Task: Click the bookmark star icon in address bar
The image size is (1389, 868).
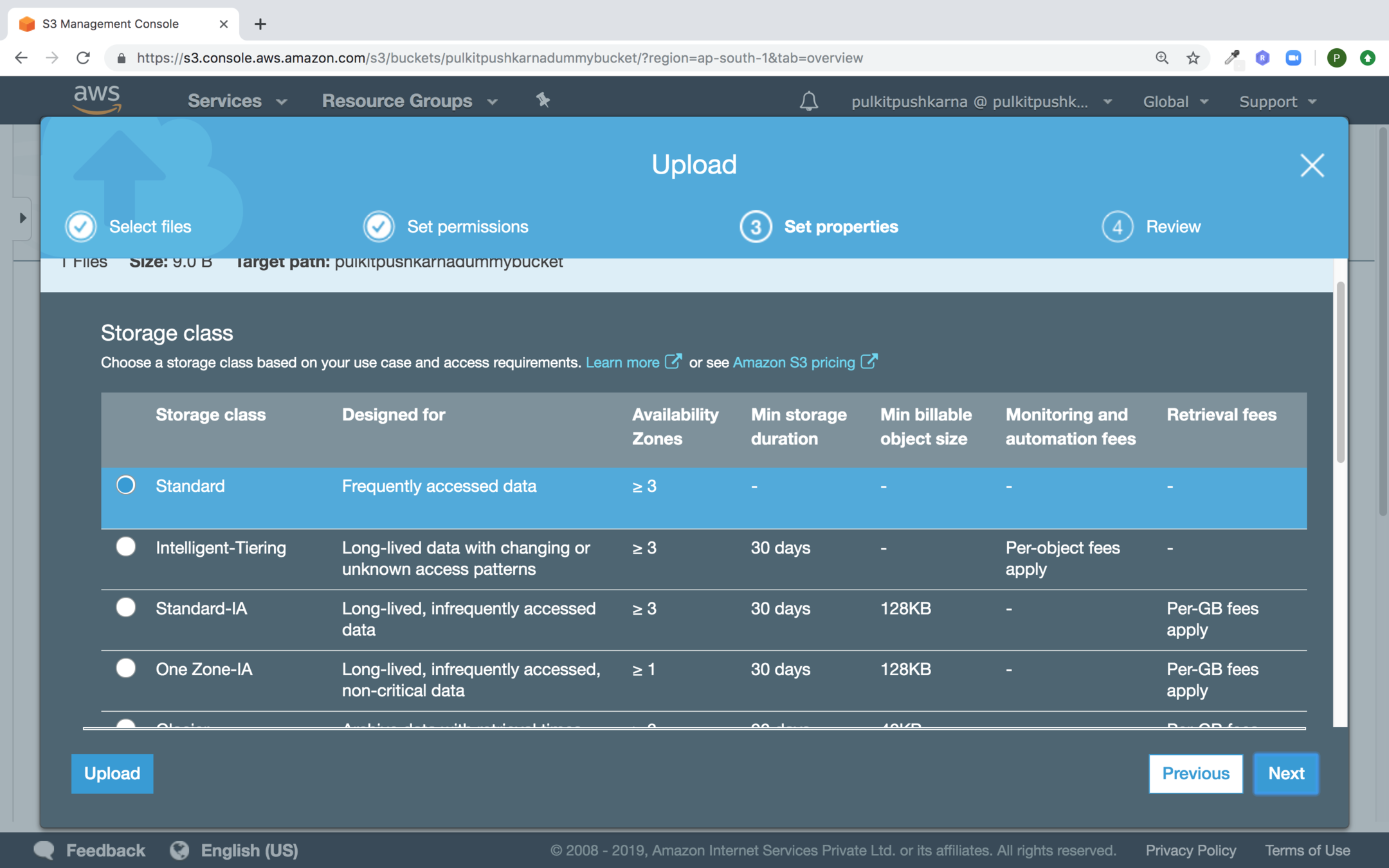Action: pos(1193,58)
